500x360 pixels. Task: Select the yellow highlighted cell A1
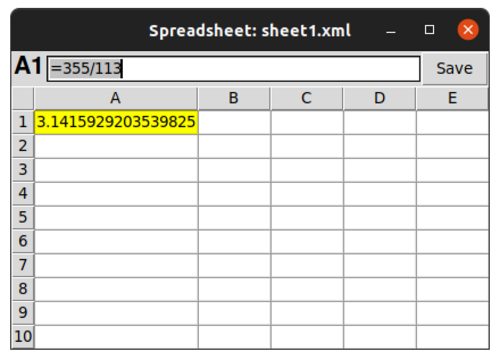pos(116,122)
